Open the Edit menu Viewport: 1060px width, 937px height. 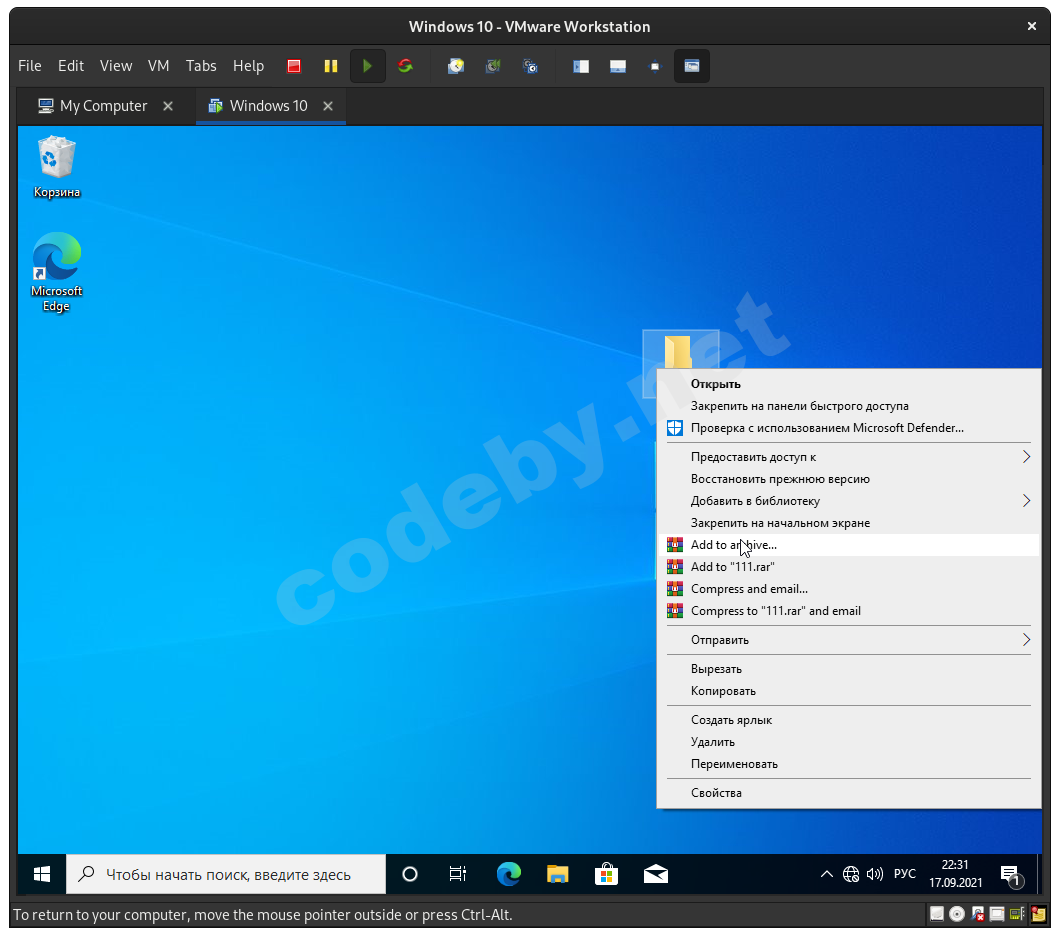tap(71, 66)
